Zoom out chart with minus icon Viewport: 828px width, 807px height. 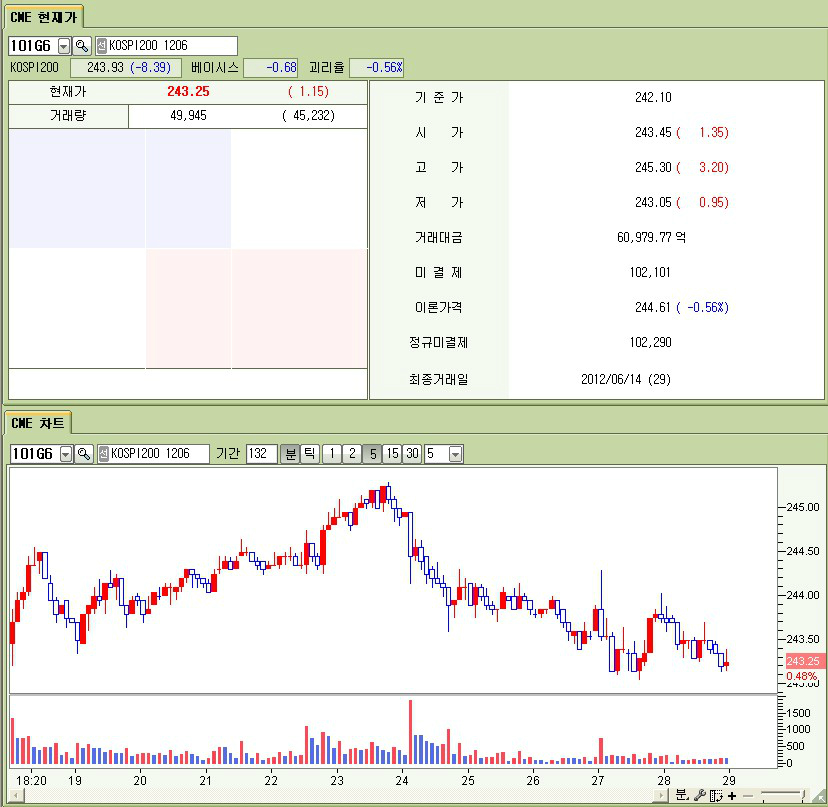(x=747, y=795)
